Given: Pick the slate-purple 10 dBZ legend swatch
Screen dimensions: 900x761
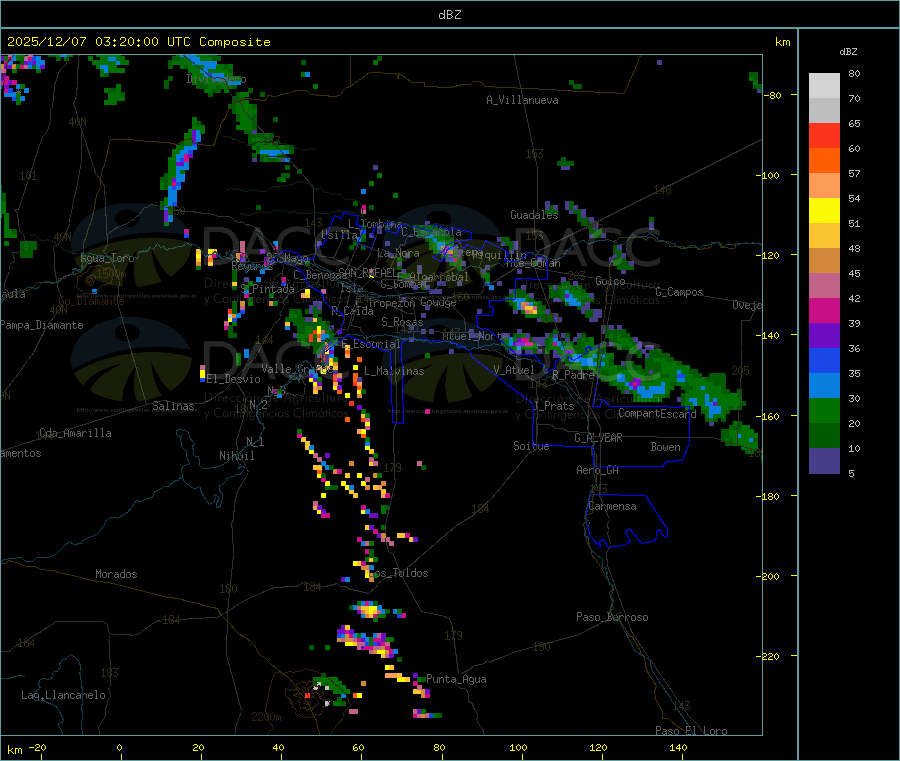Looking at the screenshot, I should point(824,461).
